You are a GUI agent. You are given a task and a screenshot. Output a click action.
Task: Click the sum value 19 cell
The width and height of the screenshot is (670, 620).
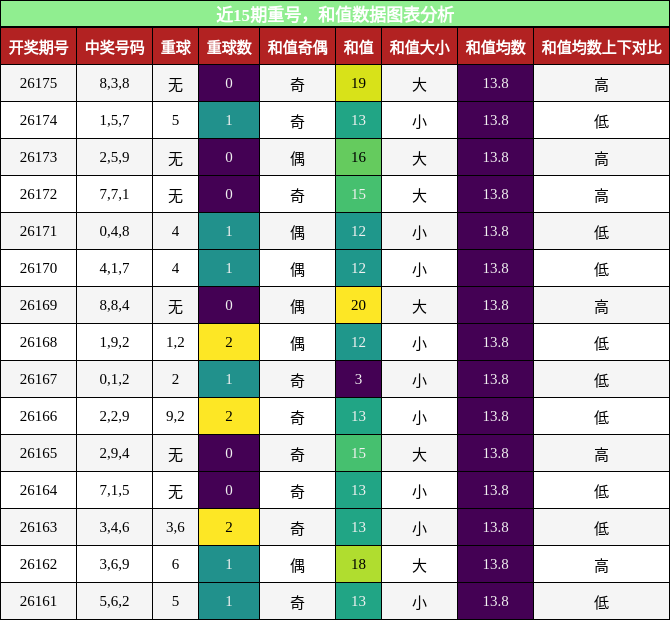[359, 83]
